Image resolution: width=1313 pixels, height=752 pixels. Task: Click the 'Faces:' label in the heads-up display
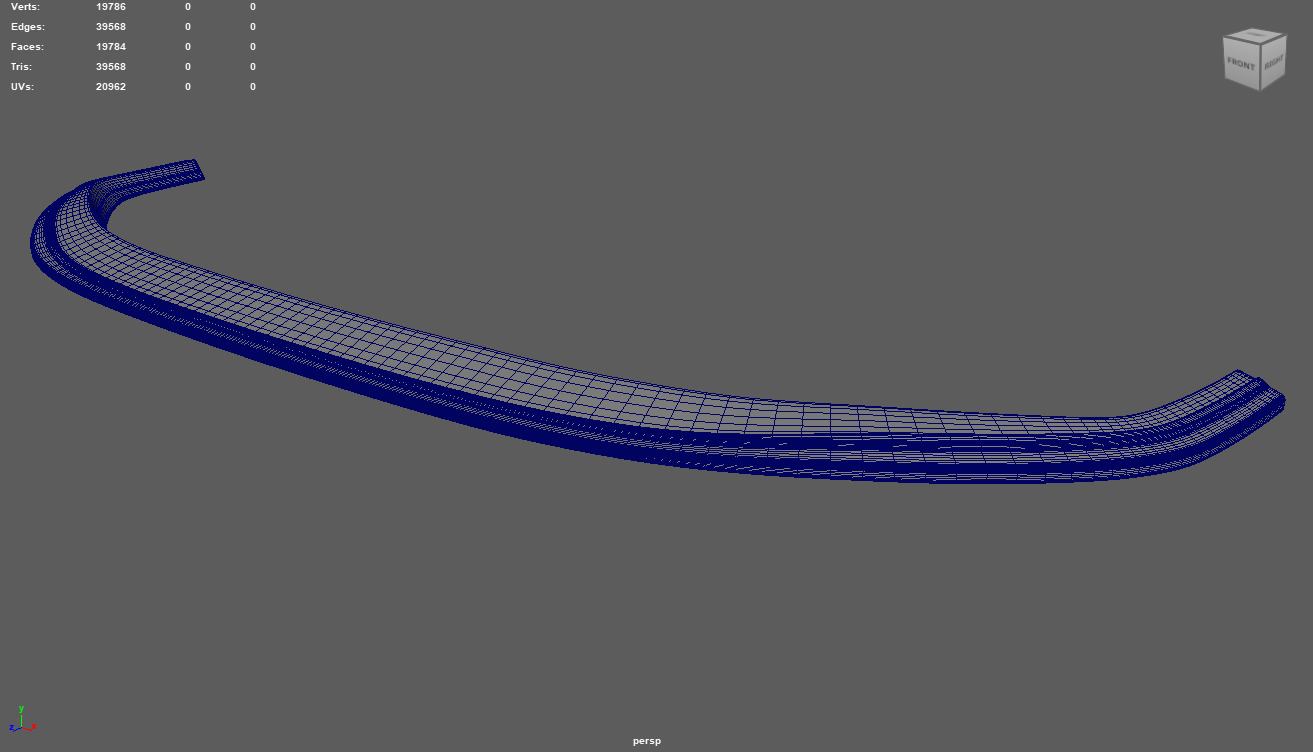pos(28,47)
